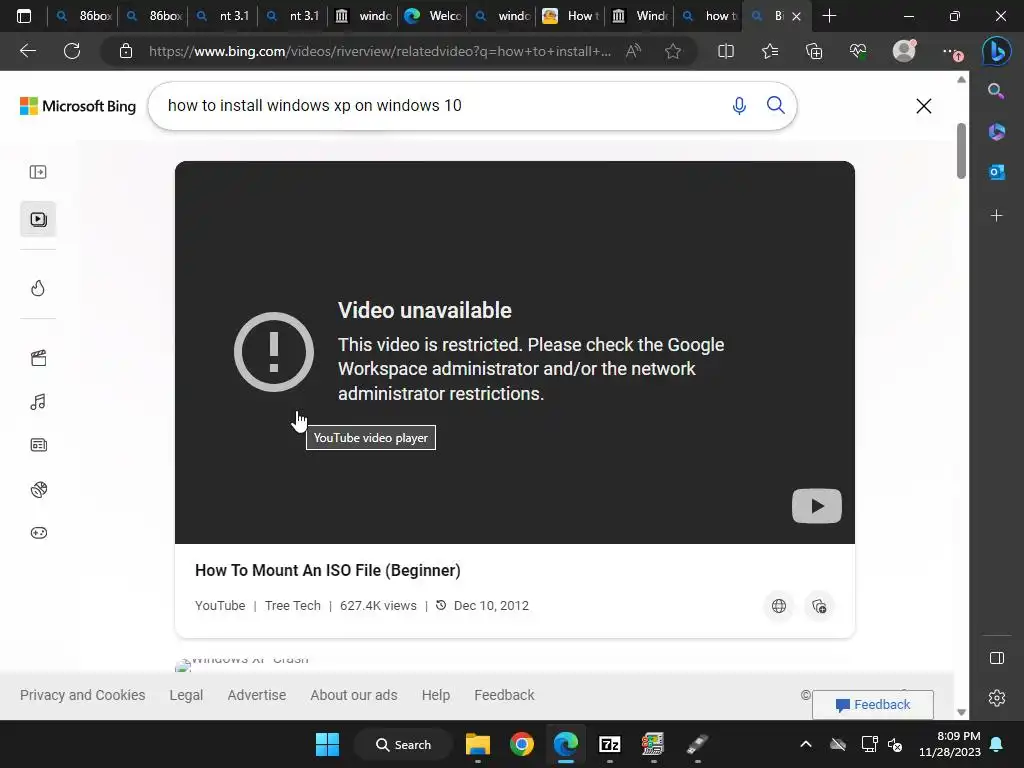Click the blue Feedback button
The image size is (1024, 768).
tap(872, 705)
